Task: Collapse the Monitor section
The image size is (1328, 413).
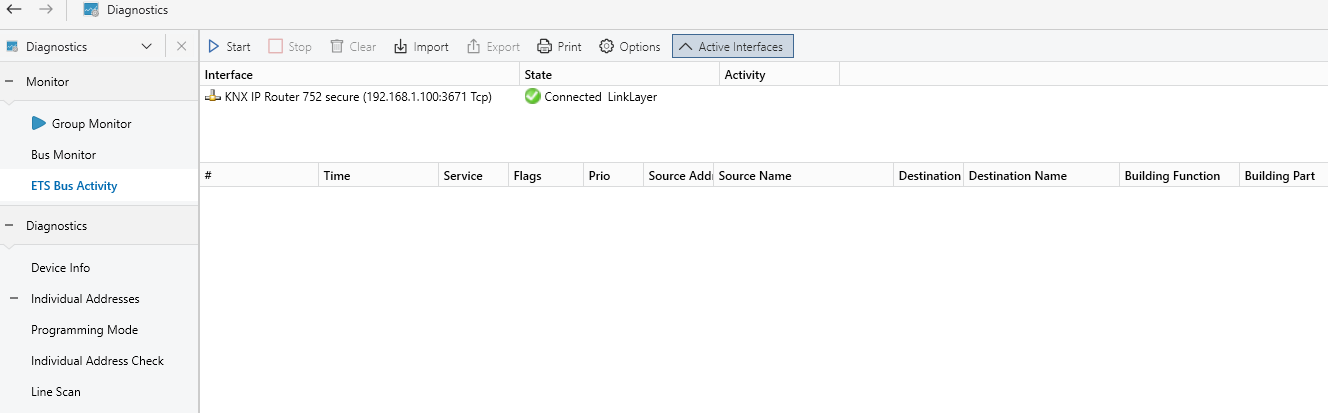Action: point(9,82)
